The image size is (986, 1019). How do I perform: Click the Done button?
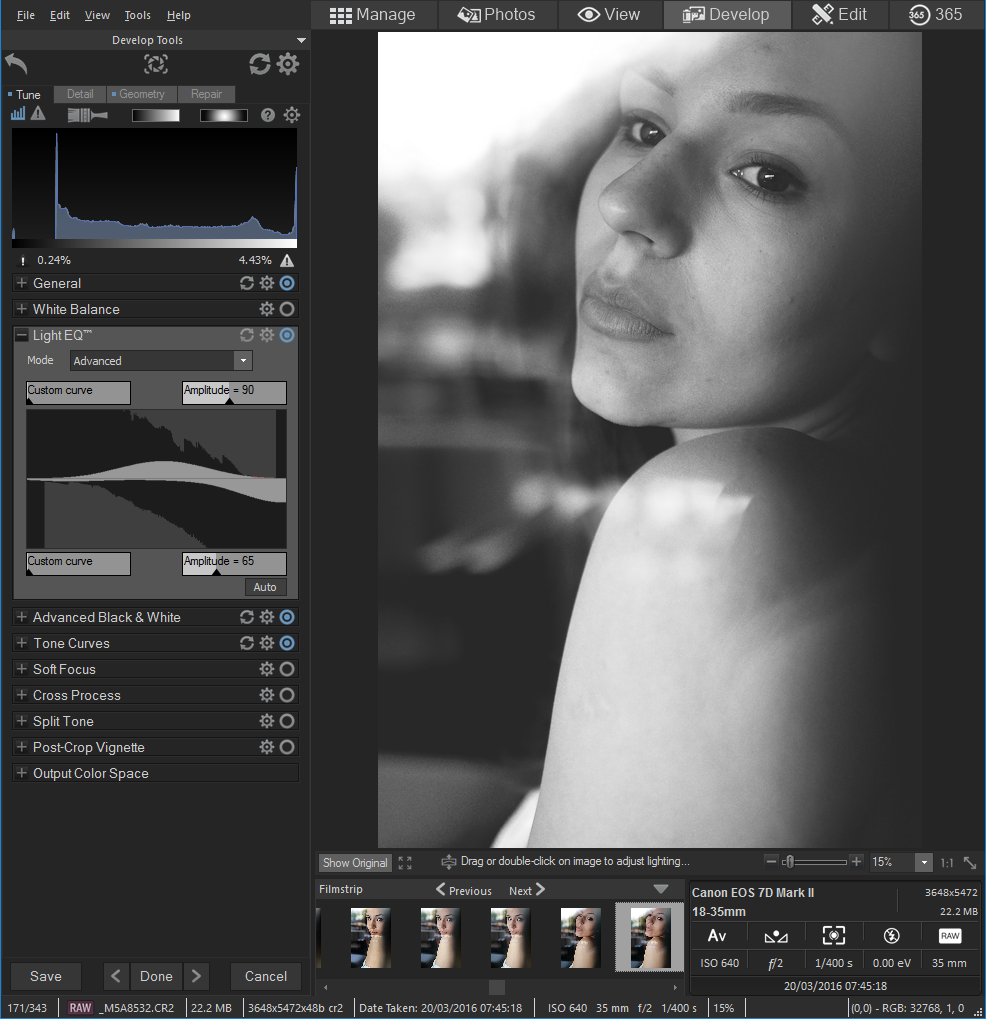156,976
